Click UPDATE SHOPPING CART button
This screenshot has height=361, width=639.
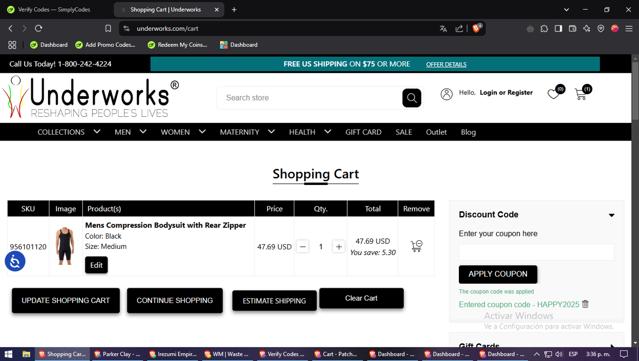pos(66,301)
